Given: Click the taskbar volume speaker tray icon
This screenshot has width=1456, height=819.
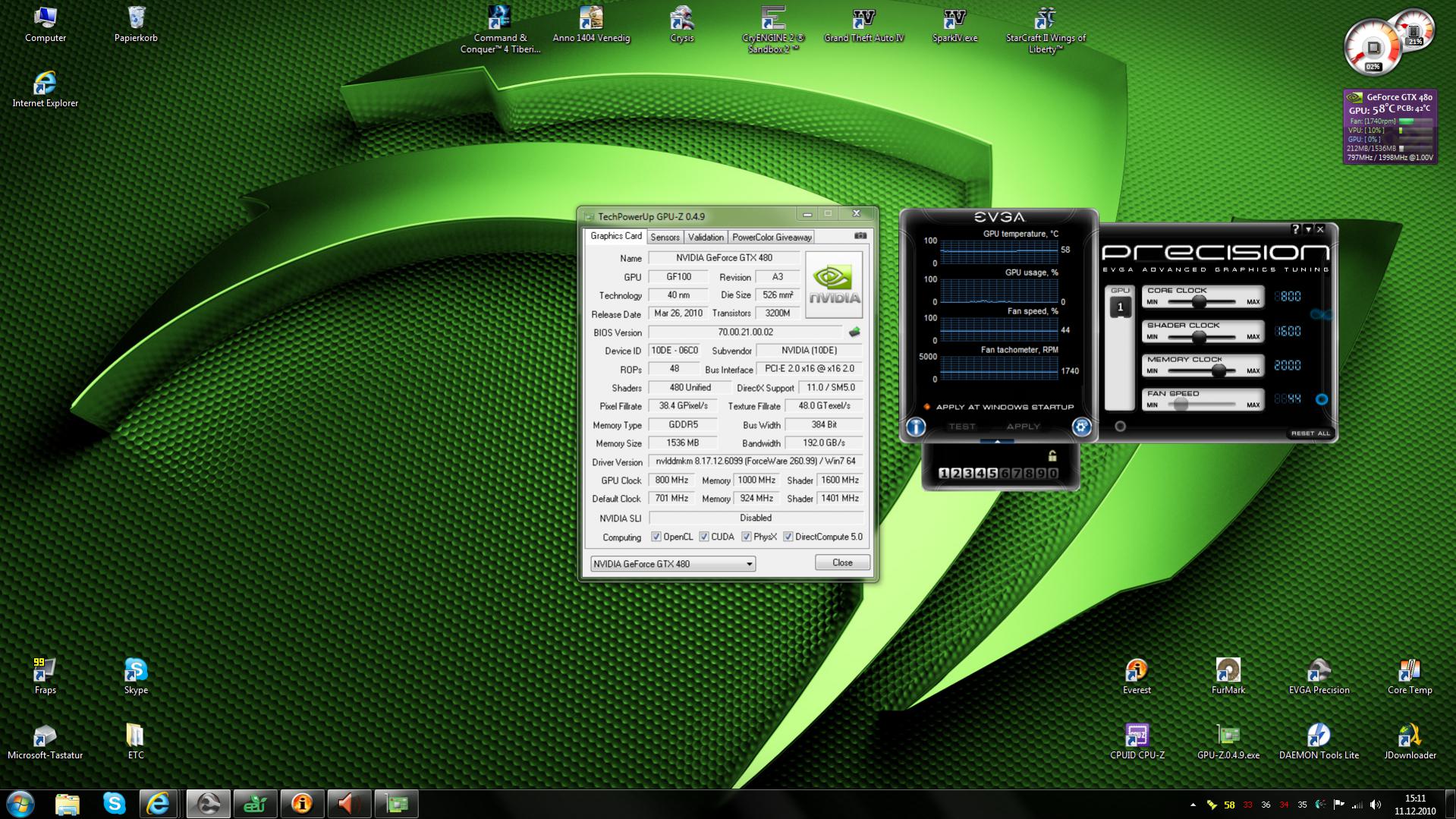Looking at the screenshot, I should click(x=1375, y=805).
